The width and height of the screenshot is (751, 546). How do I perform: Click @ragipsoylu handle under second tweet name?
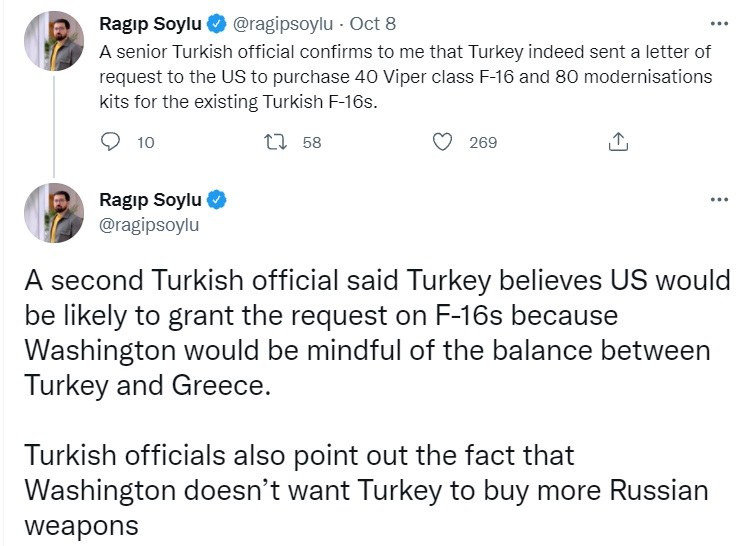150,225
